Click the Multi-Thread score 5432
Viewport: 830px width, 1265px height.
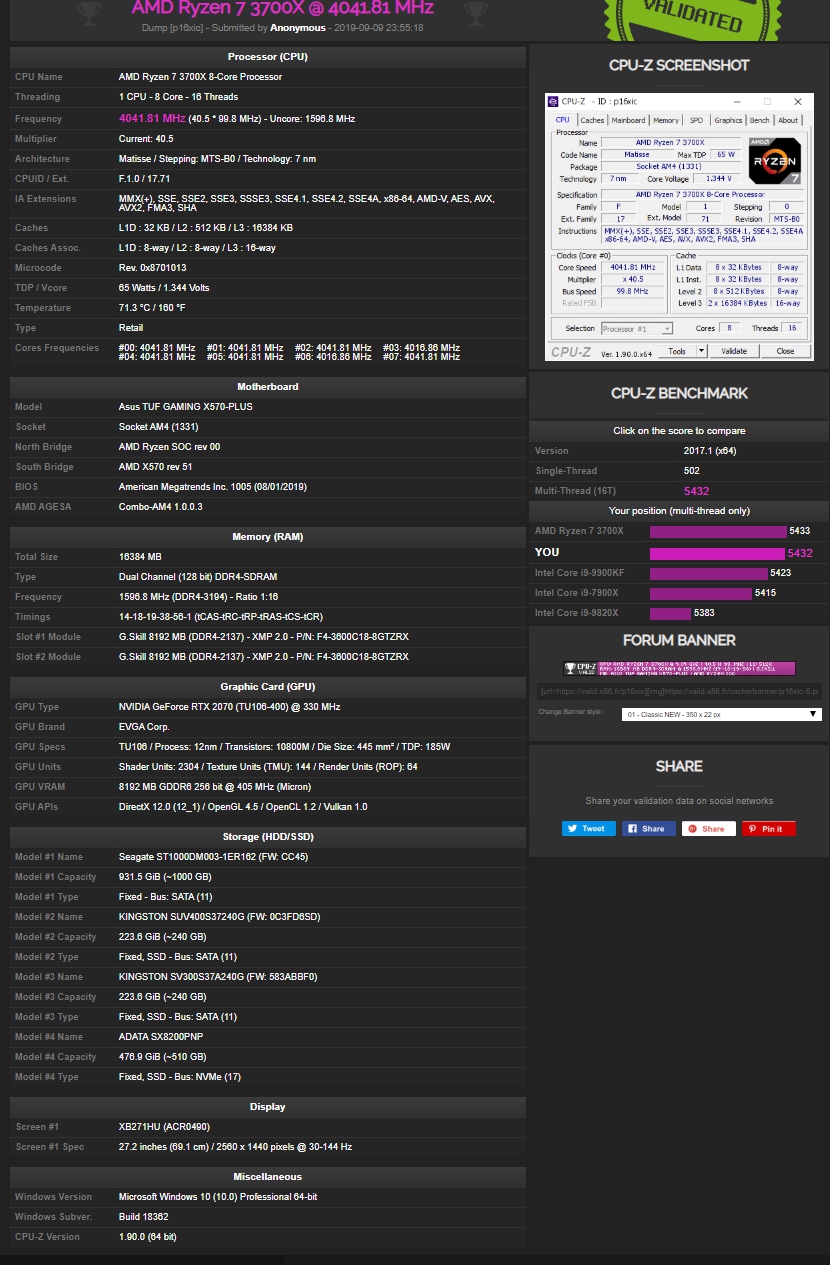pyautogui.click(x=698, y=491)
